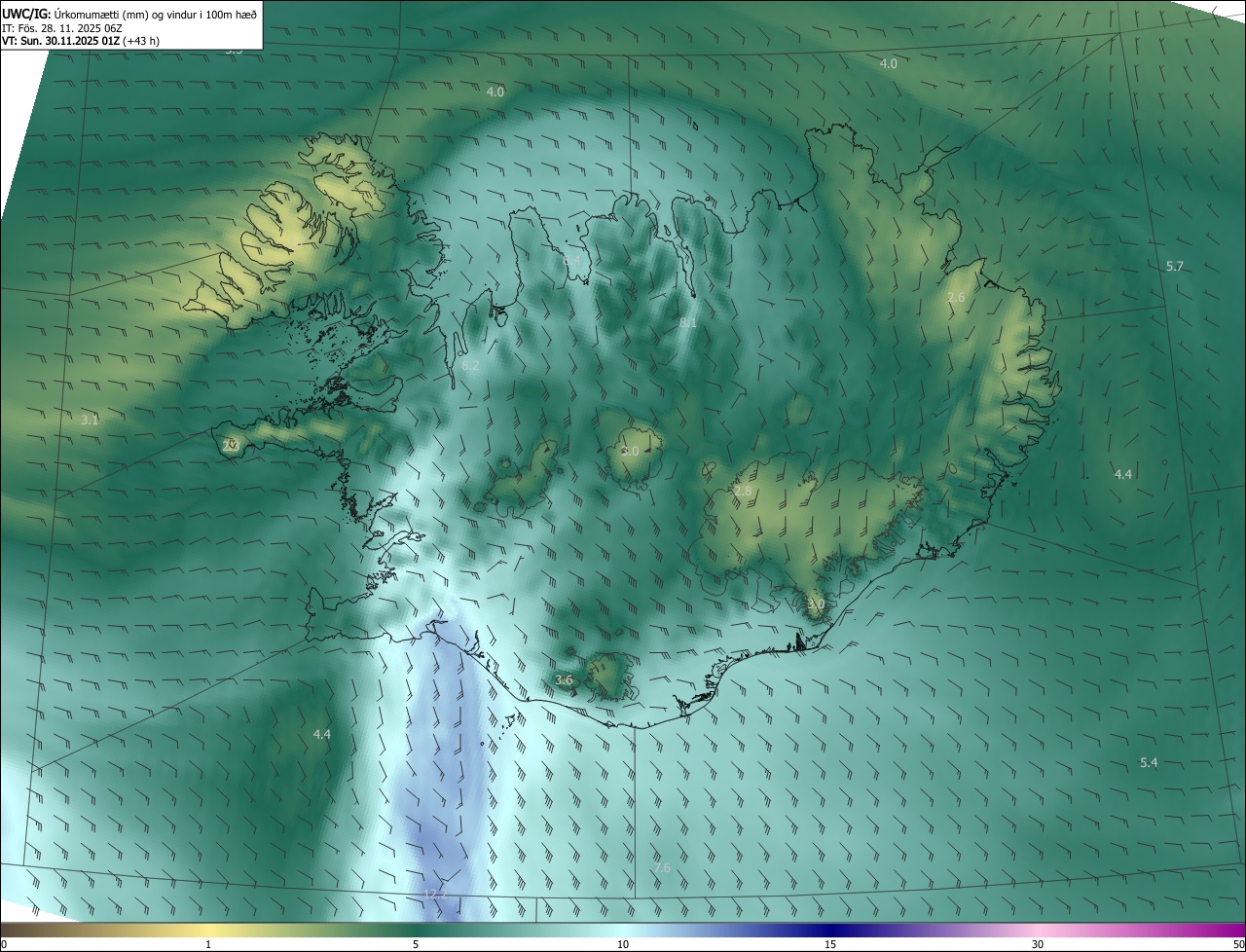Viewport: 1246px width, 952px height.
Task: Click the colorbar tick label 5
Action: 416,944
